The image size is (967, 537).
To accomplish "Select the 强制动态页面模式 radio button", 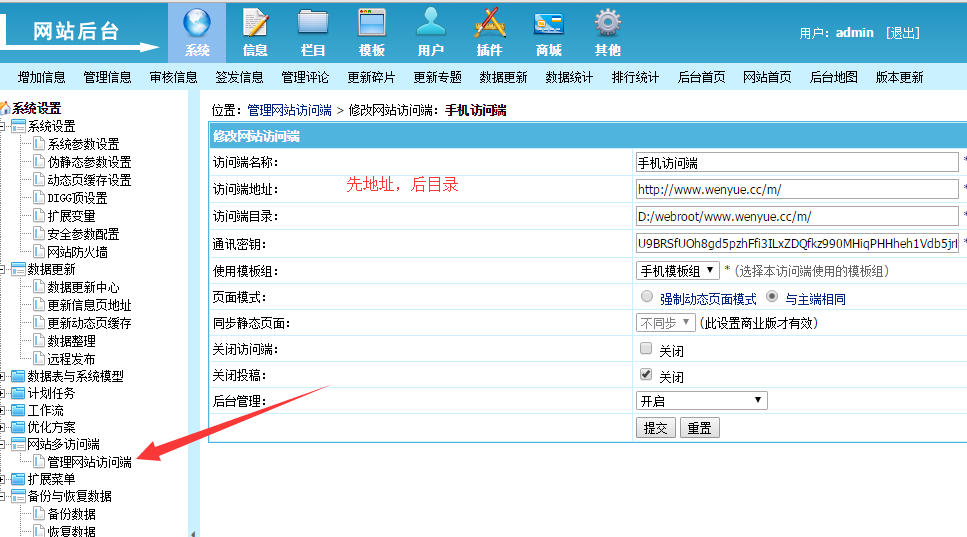I will [x=647, y=297].
